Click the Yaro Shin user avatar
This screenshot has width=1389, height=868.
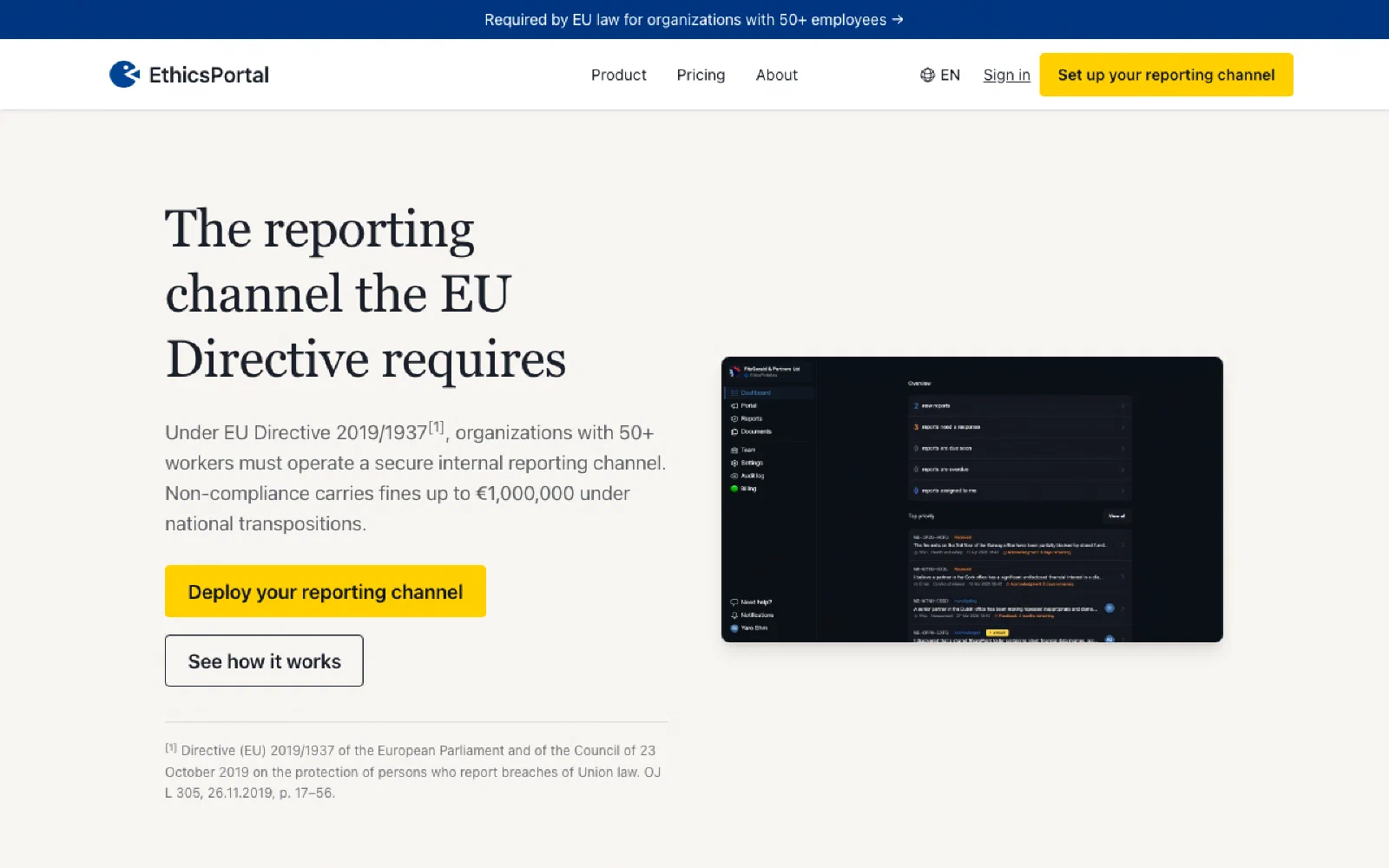pyautogui.click(x=734, y=628)
